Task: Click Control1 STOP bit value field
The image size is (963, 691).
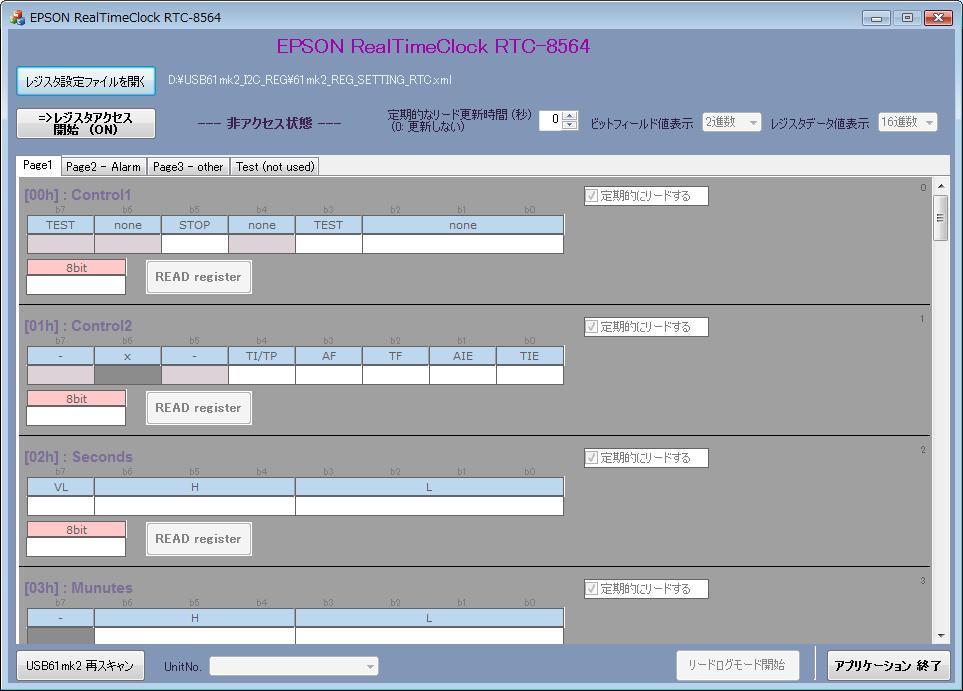Action: (x=195, y=244)
